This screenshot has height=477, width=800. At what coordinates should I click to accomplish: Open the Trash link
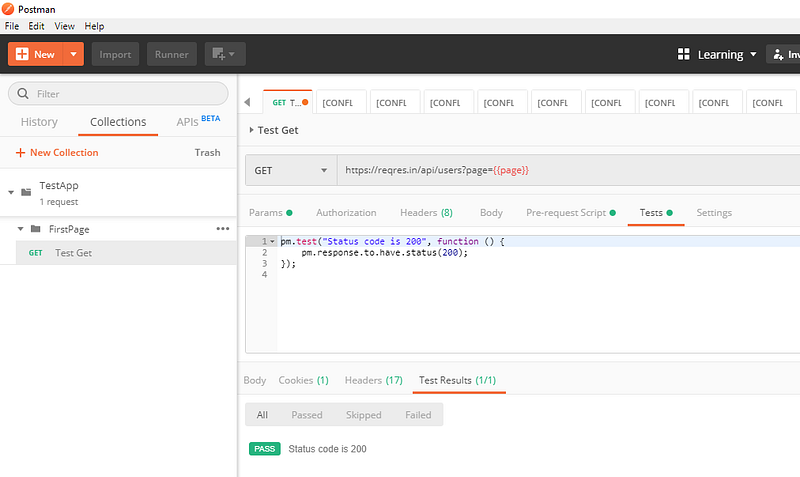[207, 153]
